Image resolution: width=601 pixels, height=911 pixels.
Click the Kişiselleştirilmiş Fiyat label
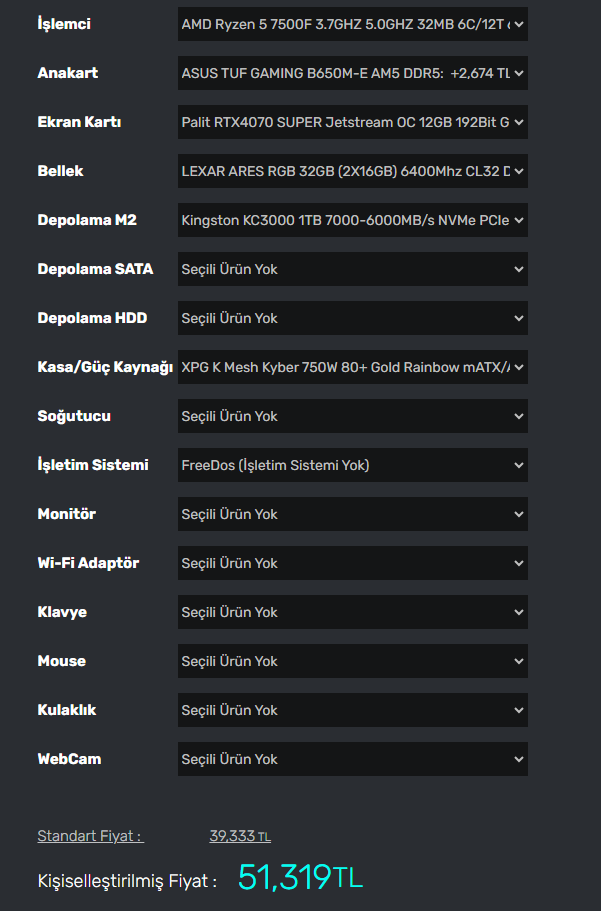(127, 881)
